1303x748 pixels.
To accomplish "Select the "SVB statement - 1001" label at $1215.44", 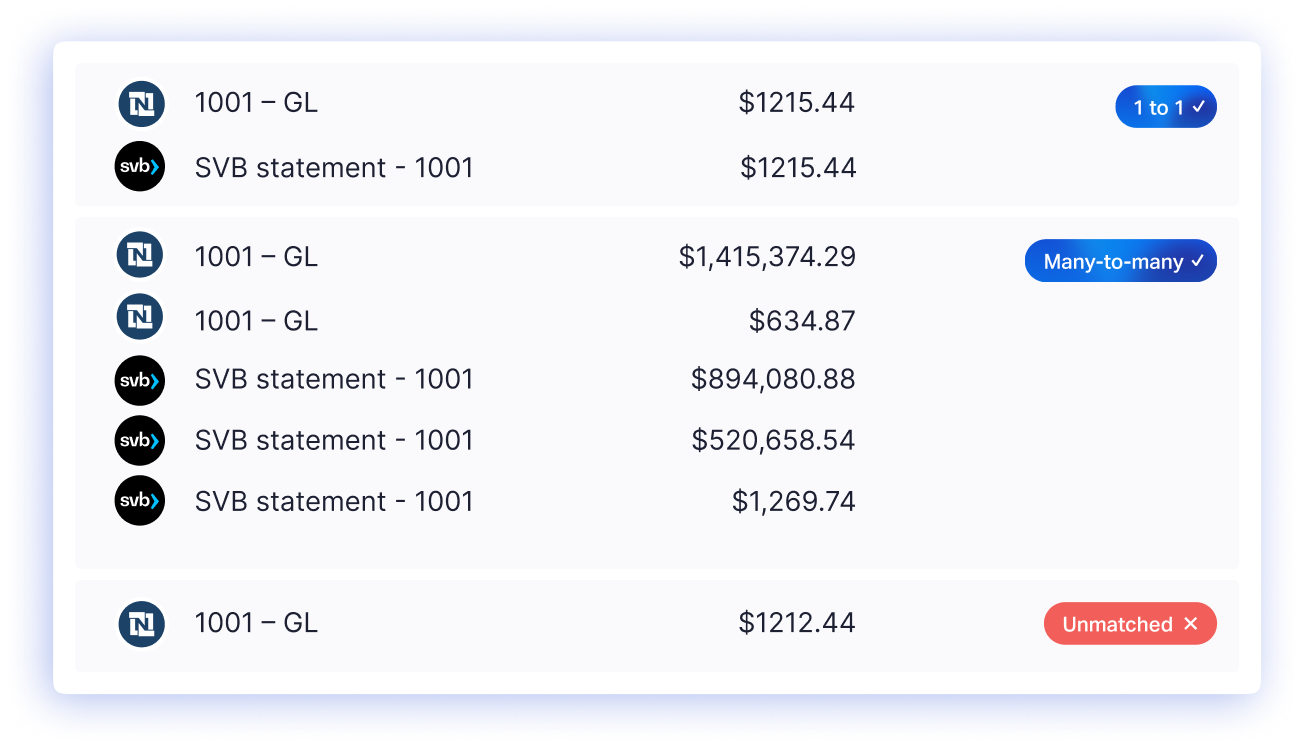I will [x=333, y=168].
